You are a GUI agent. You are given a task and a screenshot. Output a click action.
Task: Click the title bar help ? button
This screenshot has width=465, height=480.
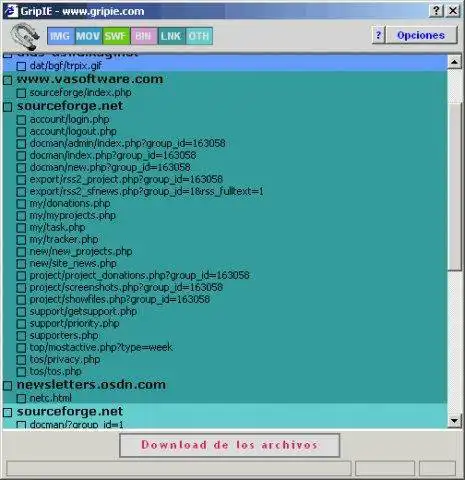436,11
